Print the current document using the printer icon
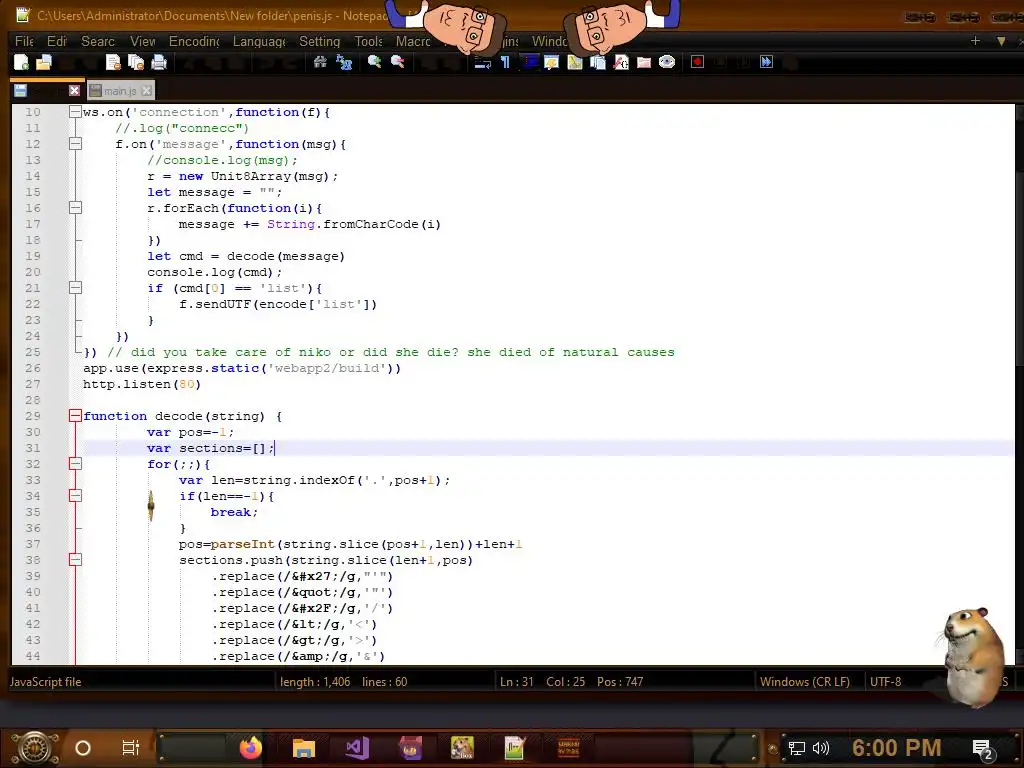Image resolution: width=1024 pixels, height=768 pixels. tap(159, 63)
